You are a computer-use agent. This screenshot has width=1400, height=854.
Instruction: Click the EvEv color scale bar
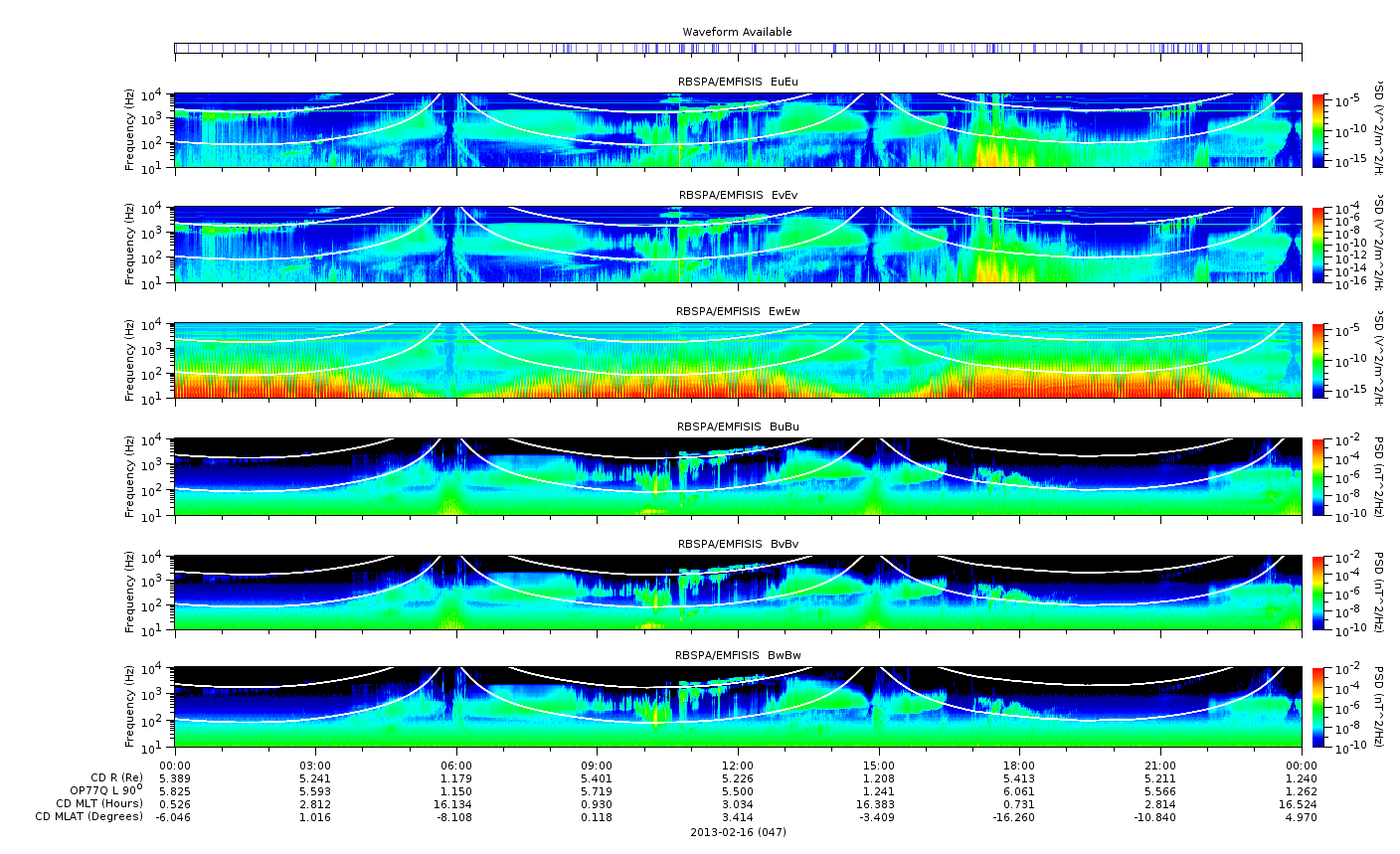point(1319,245)
